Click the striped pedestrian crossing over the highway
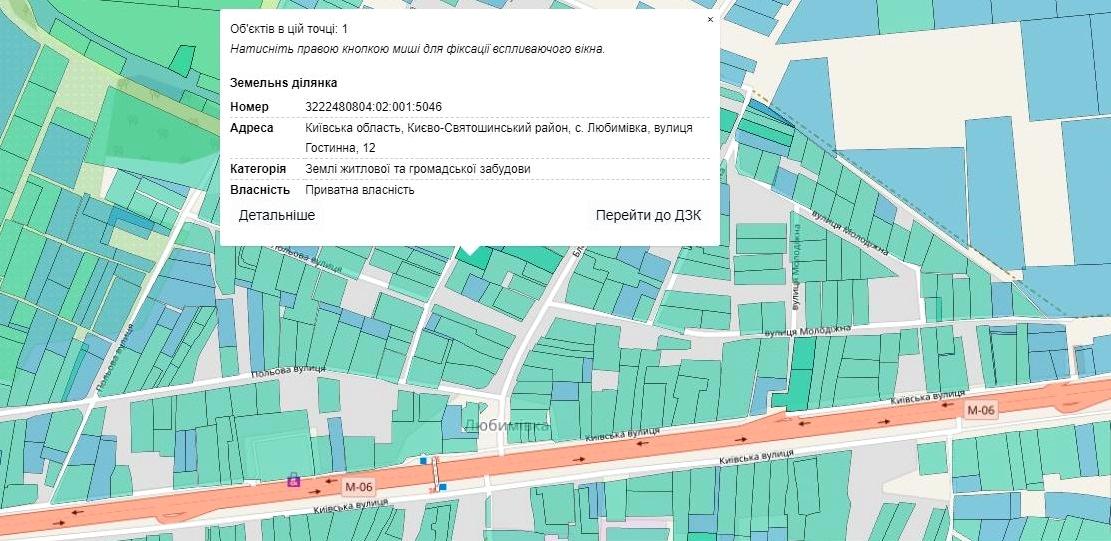 pyautogui.click(x=433, y=474)
